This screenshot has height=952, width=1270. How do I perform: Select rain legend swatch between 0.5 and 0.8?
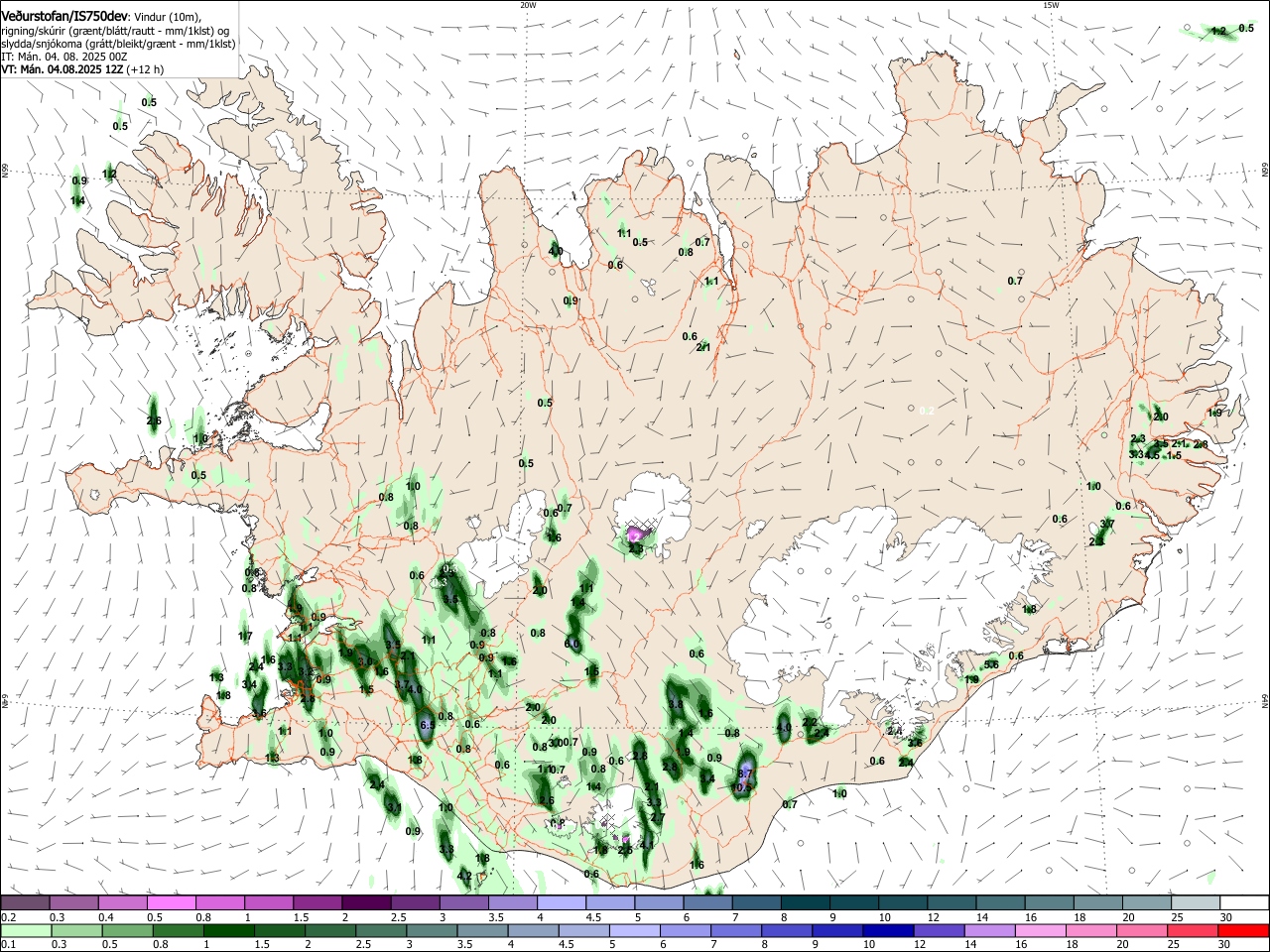128,930
